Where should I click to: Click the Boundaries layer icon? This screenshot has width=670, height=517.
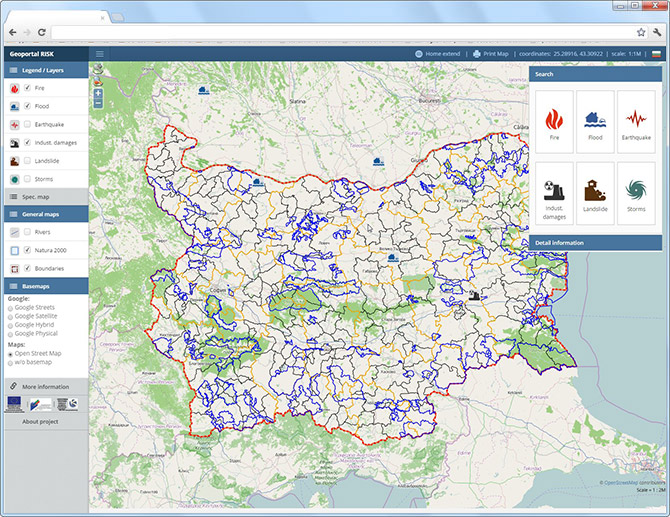click(x=15, y=269)
